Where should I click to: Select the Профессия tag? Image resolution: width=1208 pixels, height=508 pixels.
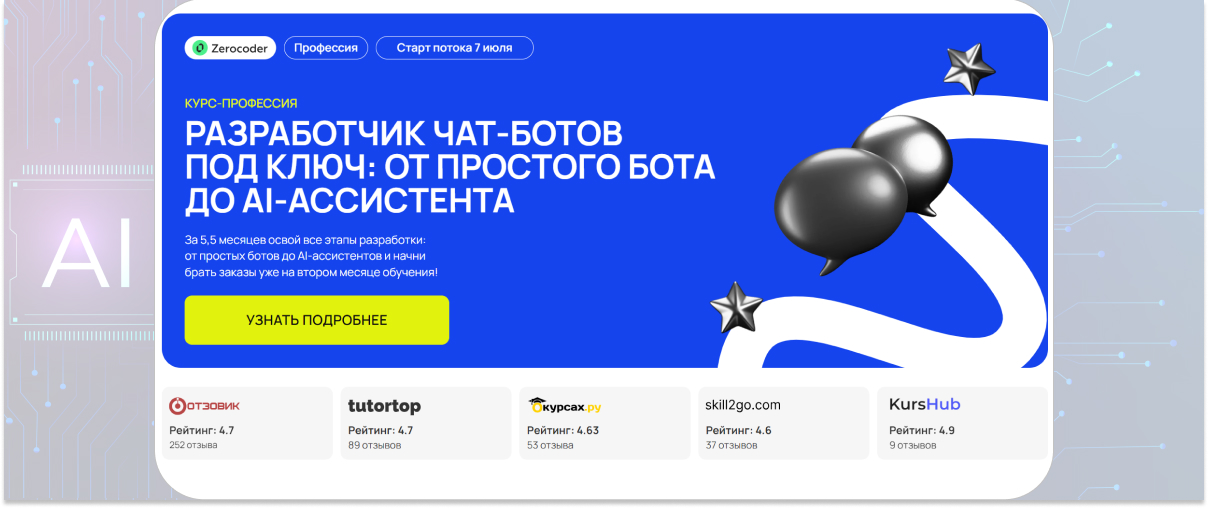click(326, 48)
